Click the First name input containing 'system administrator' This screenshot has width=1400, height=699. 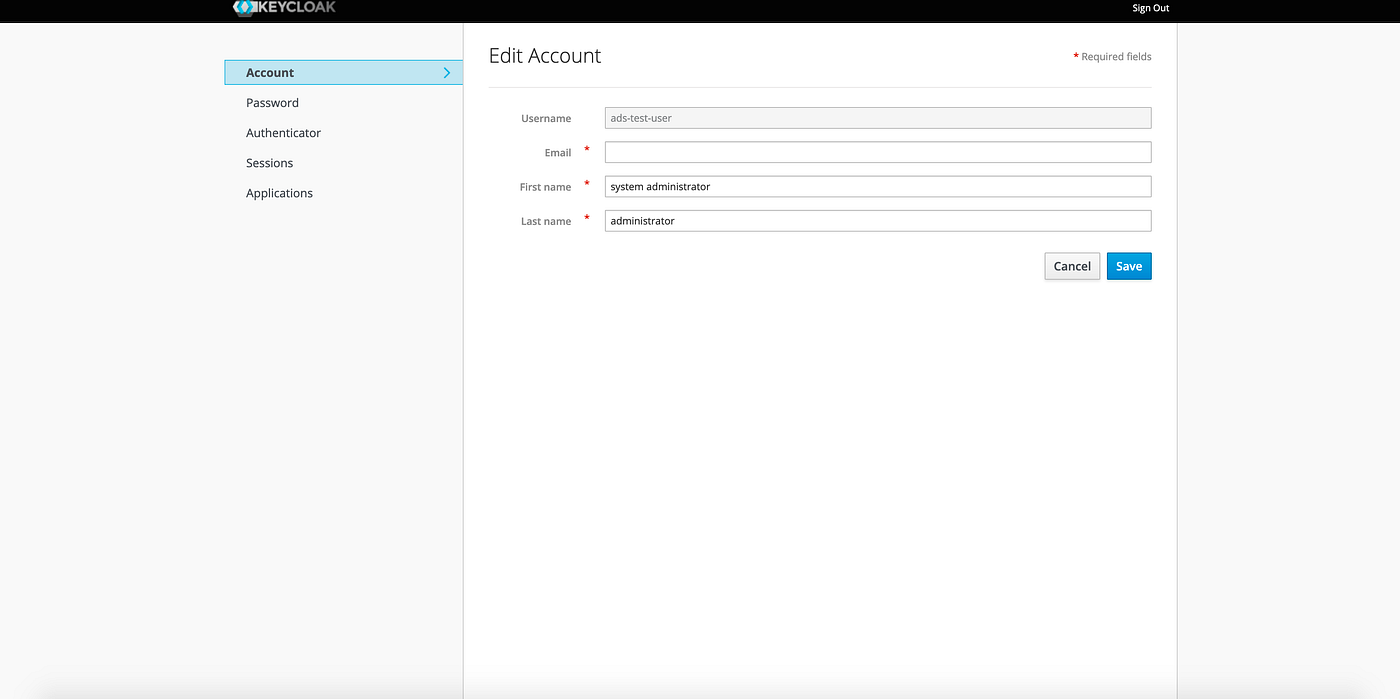(877, 186)
